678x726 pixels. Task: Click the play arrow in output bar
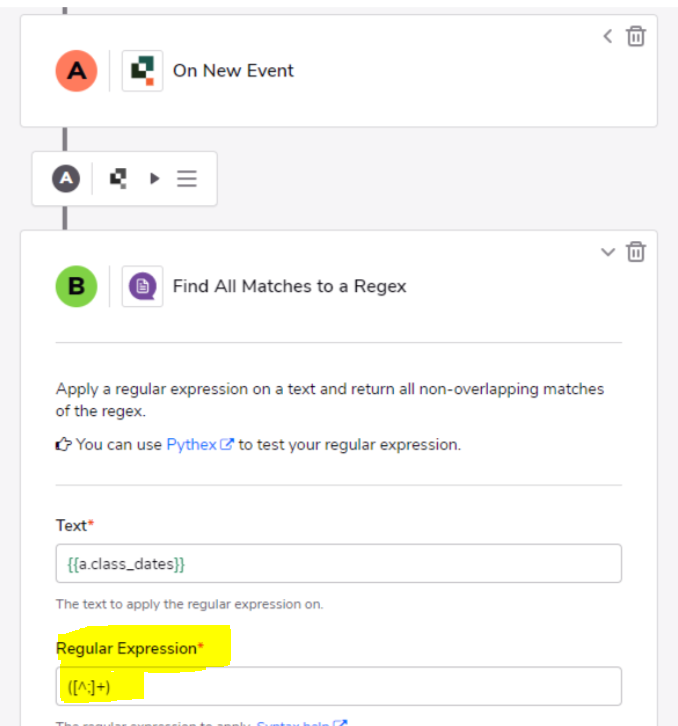coord(155,179)
